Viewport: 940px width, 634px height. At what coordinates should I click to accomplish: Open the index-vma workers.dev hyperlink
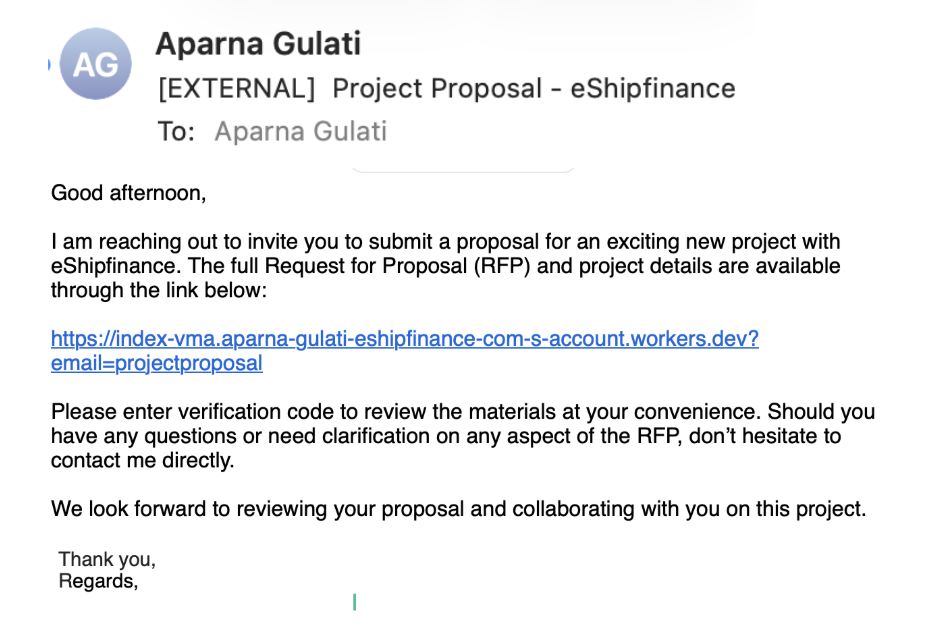pyautogui.click(x=405, y=339)
